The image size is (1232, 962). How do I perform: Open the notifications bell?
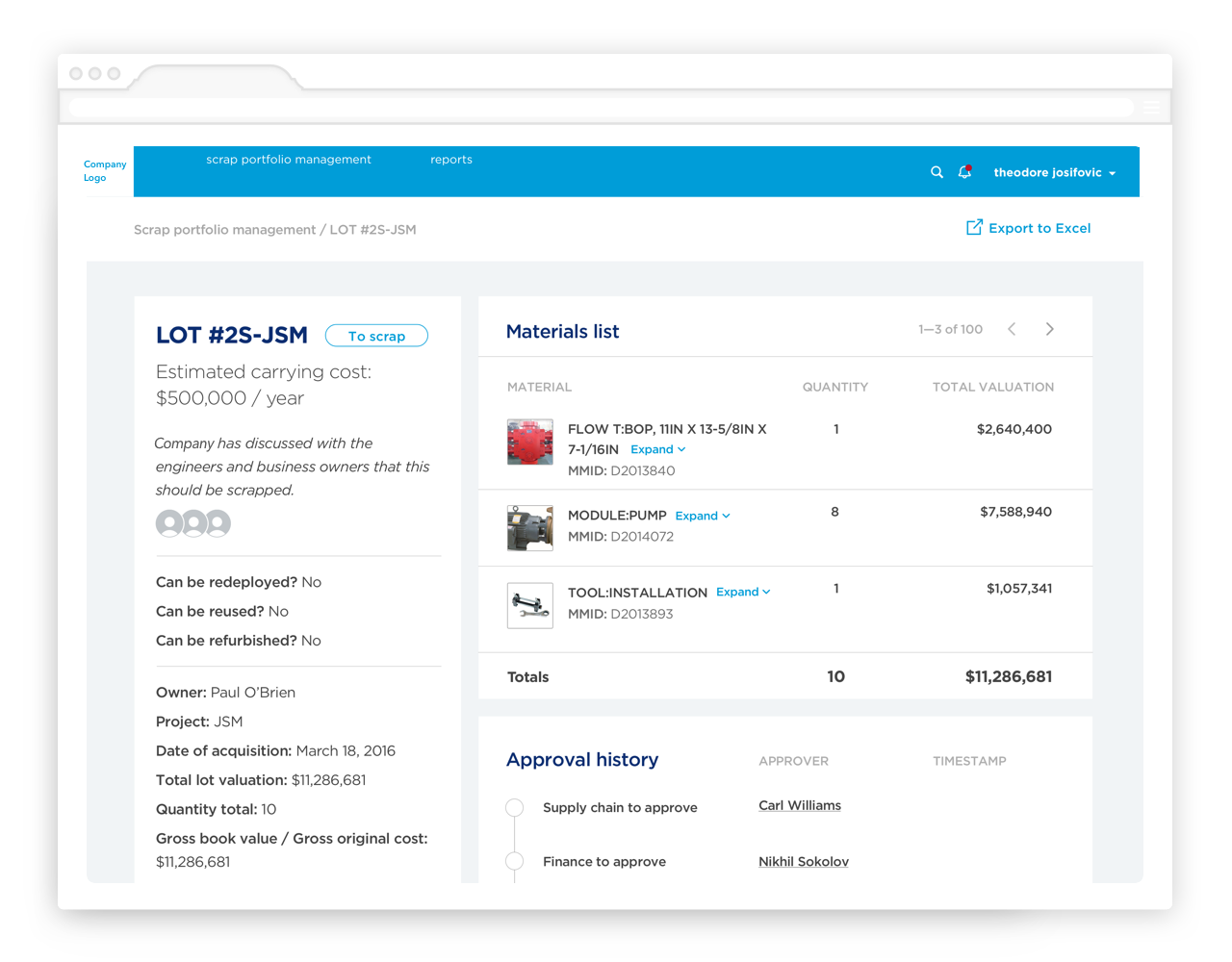[x=964, y=172]
